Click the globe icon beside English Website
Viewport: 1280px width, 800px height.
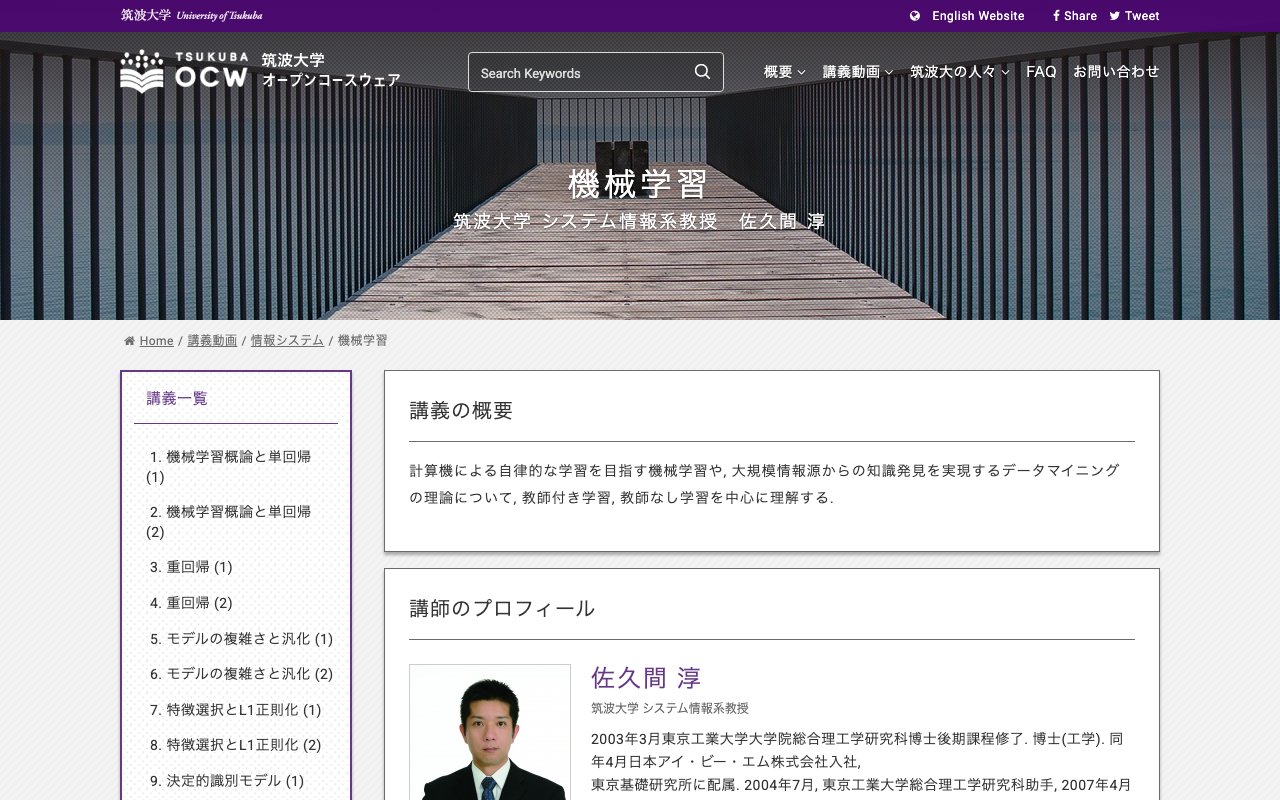point(915,16)
